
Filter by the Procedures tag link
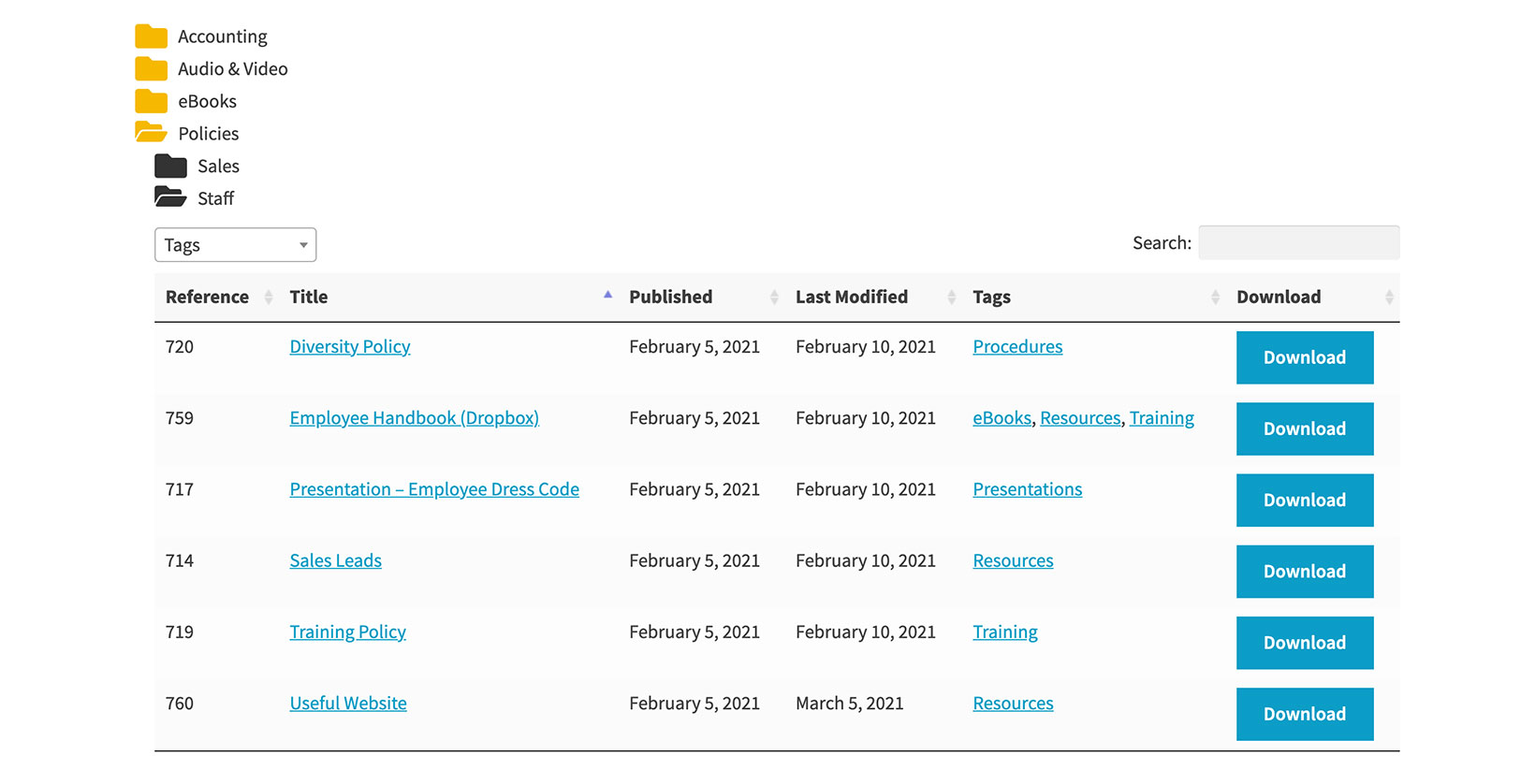click(x=1017, y=346)
